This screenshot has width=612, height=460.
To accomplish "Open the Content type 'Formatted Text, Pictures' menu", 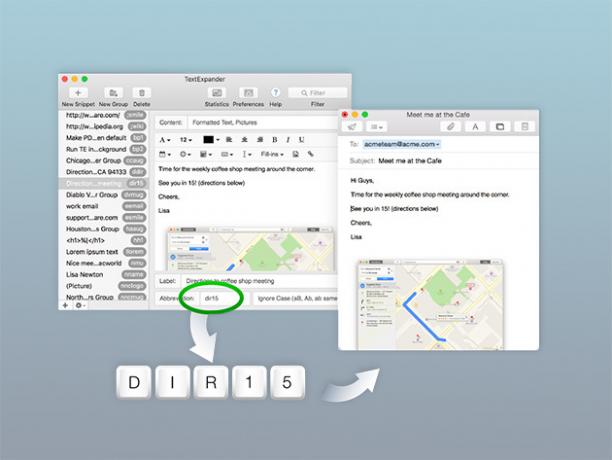I will [x=263, y=123].
